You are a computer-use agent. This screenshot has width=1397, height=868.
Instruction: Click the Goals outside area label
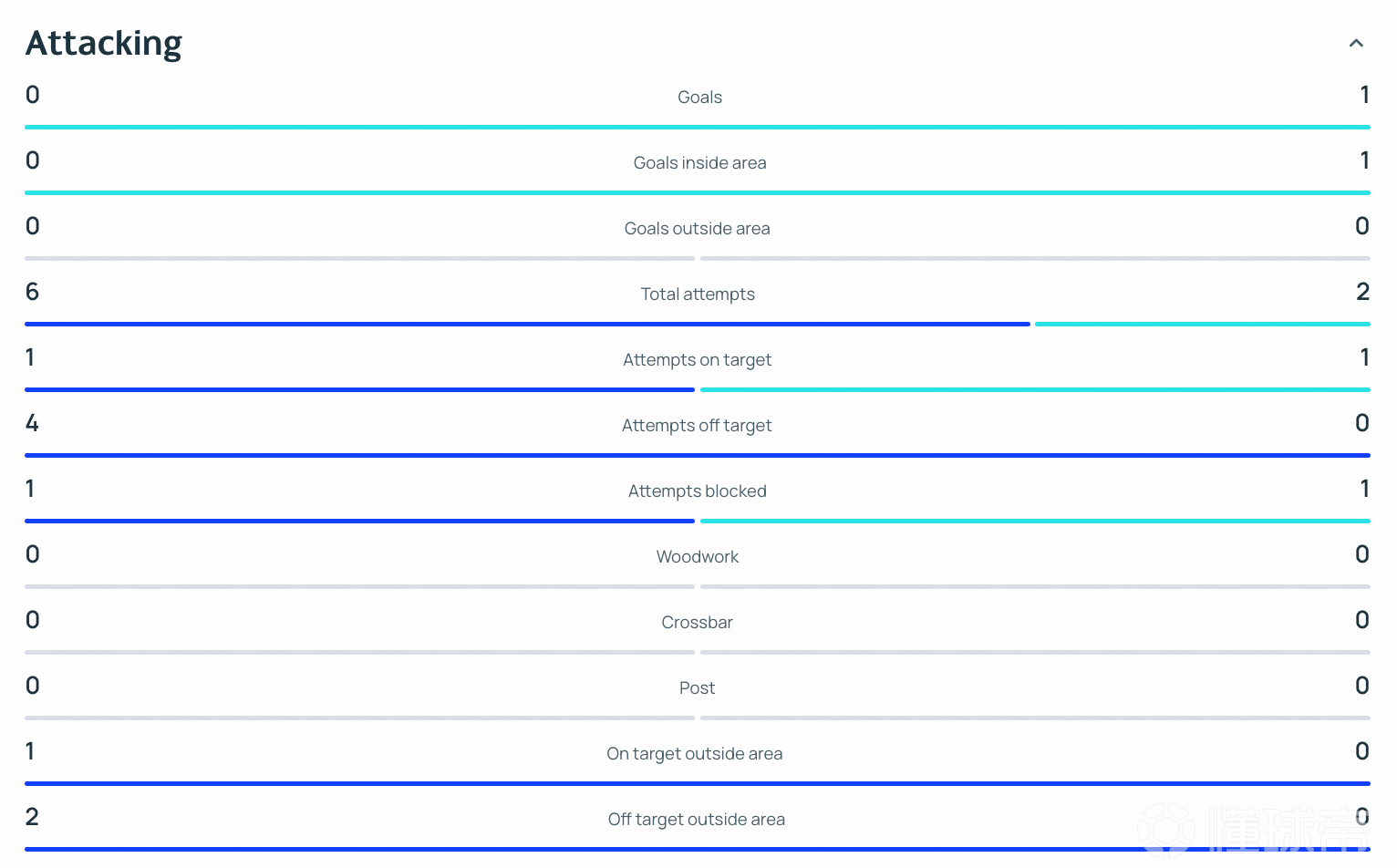pyautogui.click(x=698, y=229)
